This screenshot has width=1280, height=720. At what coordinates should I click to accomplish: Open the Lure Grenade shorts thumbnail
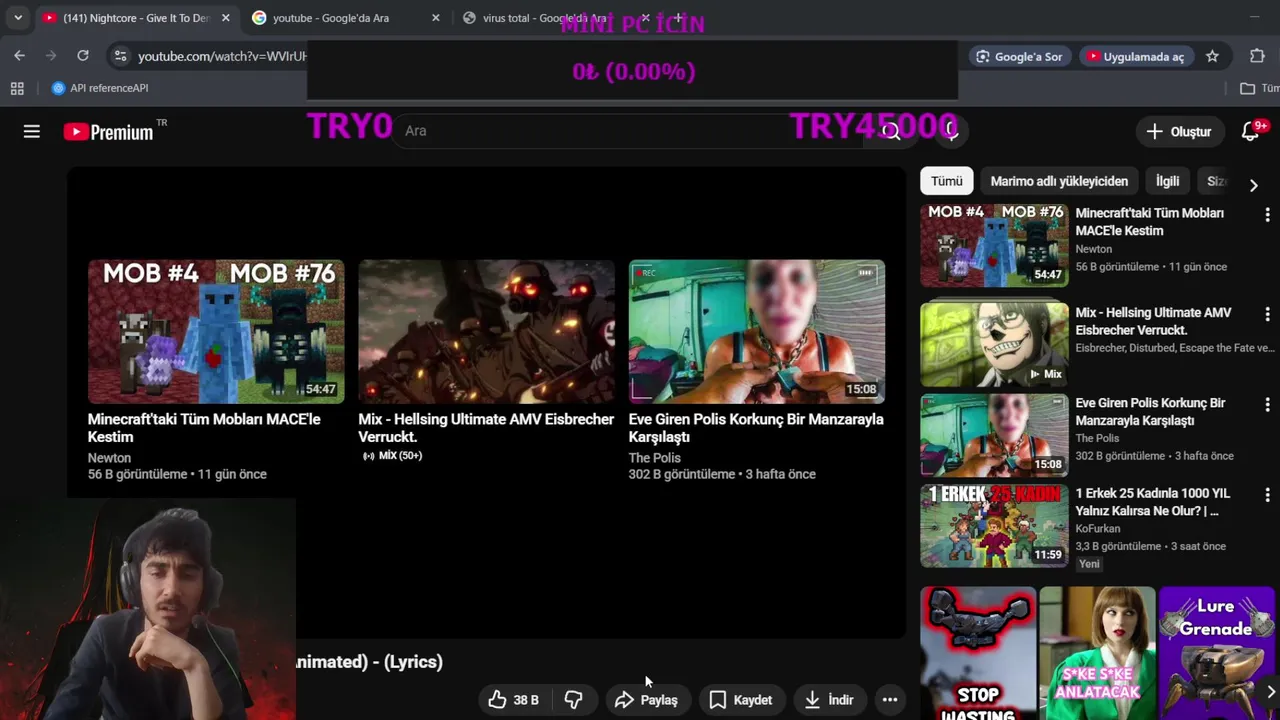click(x=1216, y=653)
